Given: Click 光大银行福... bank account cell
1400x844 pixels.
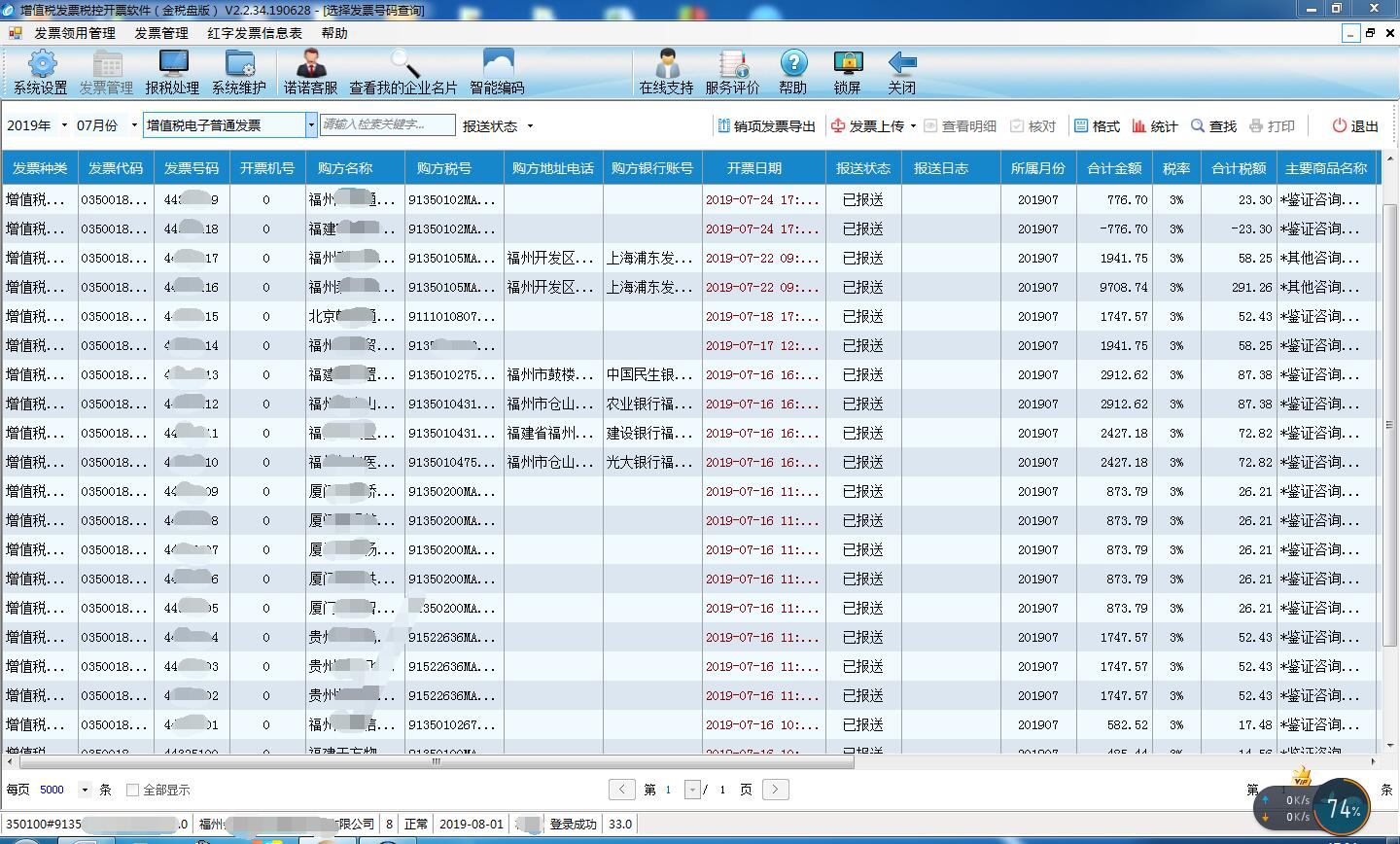Looking at the screenshot, I should [x=651, y=462].
